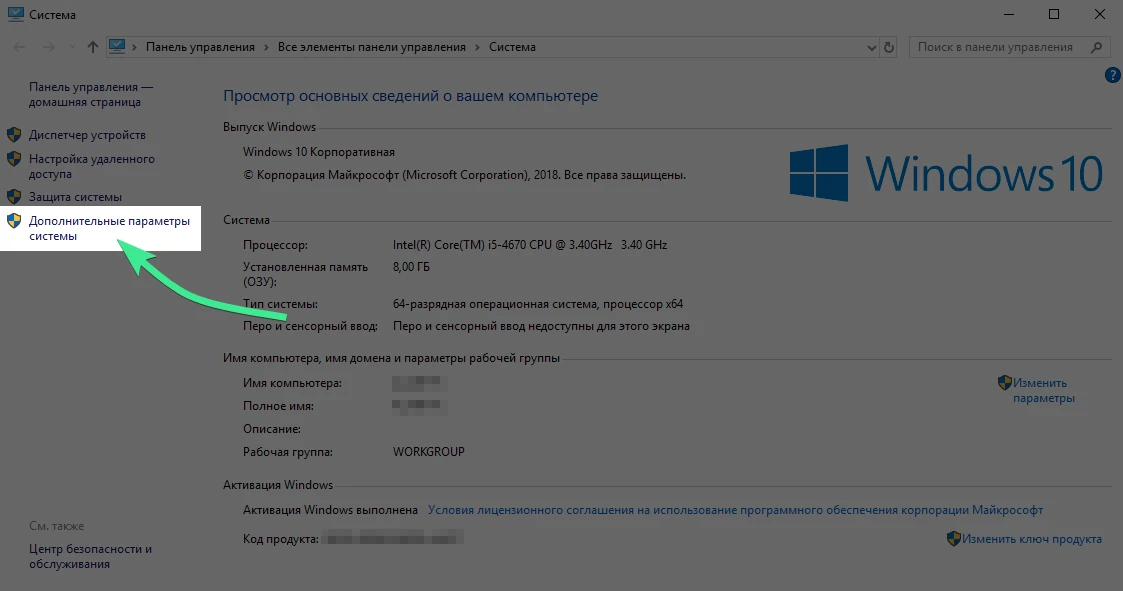The image size is (1123, 591).
Task: Open Защита системы link
Action: 75,197
